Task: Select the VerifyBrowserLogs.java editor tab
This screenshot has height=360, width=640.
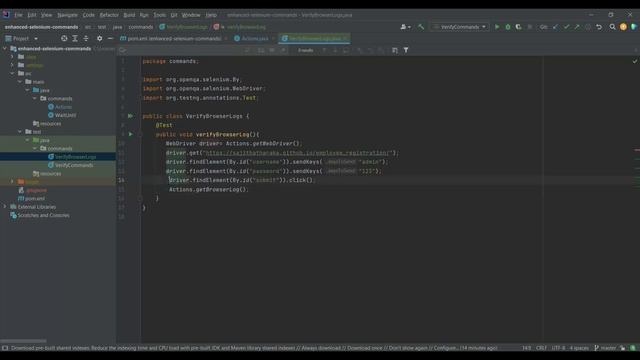Action: (314, 38)
